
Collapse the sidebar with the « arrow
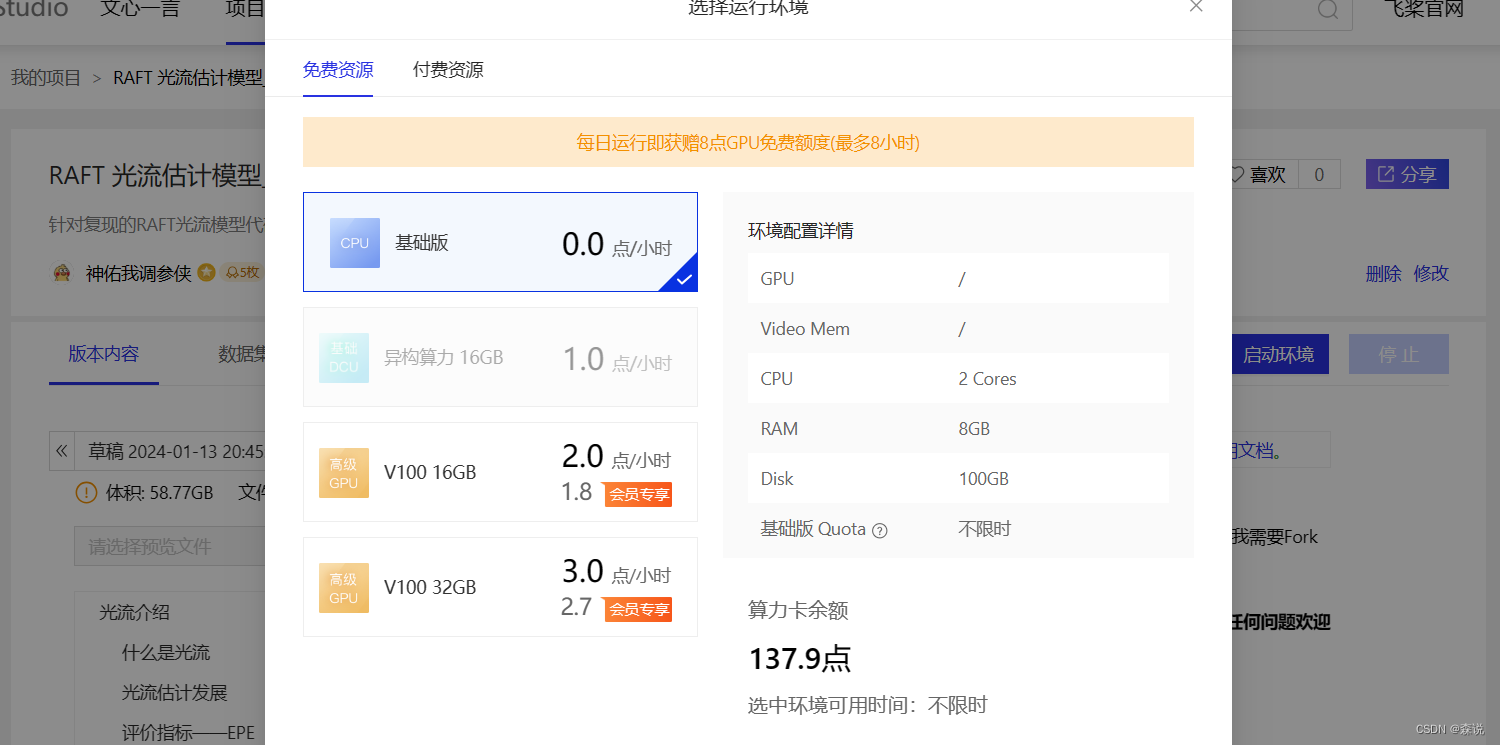click(61, 450)
